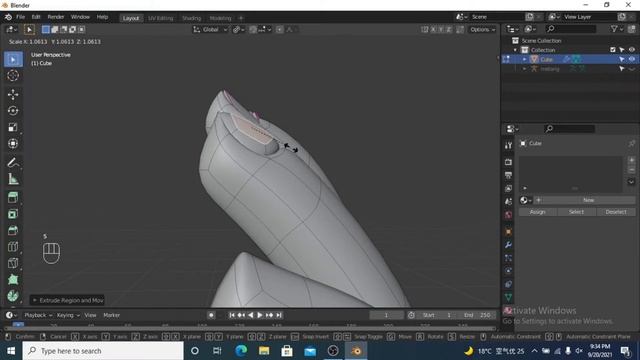Click the Deselect material button
640x360 pixels.
coord(616,212)
